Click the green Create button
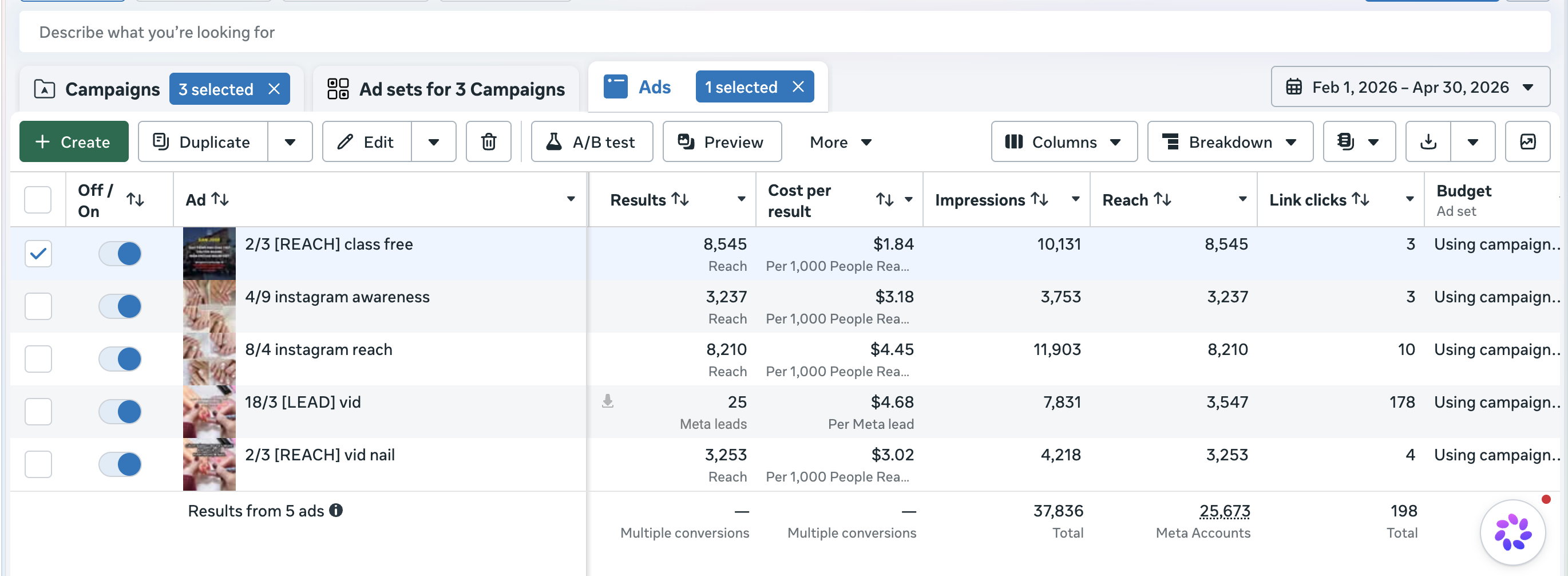 click(74, 142)
